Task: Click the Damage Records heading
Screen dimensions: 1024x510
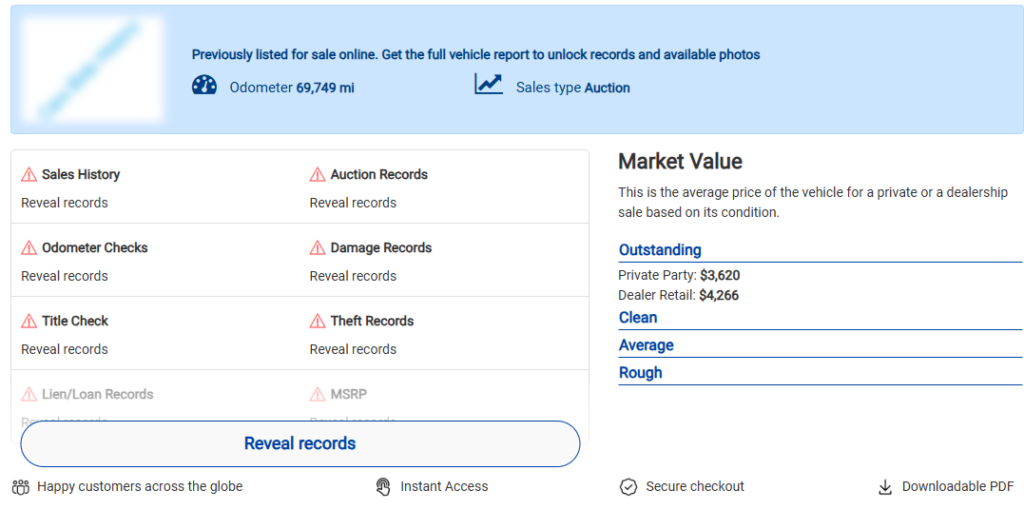Action: click(x=381, y=247)
